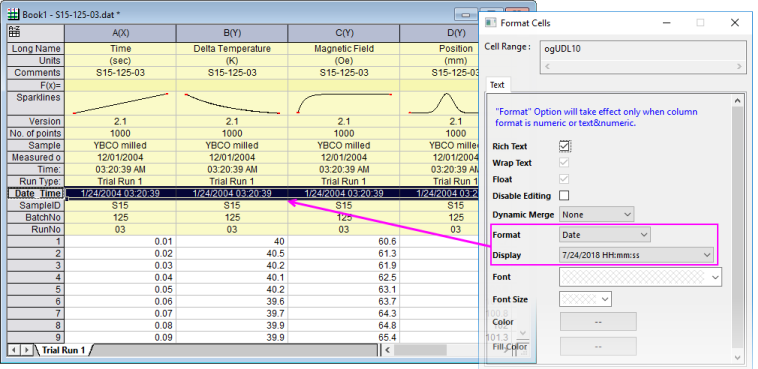This screenshot has width=758, height=369.
Task: Click cell with value 0.06 in column A
Action: click(120, 301)
